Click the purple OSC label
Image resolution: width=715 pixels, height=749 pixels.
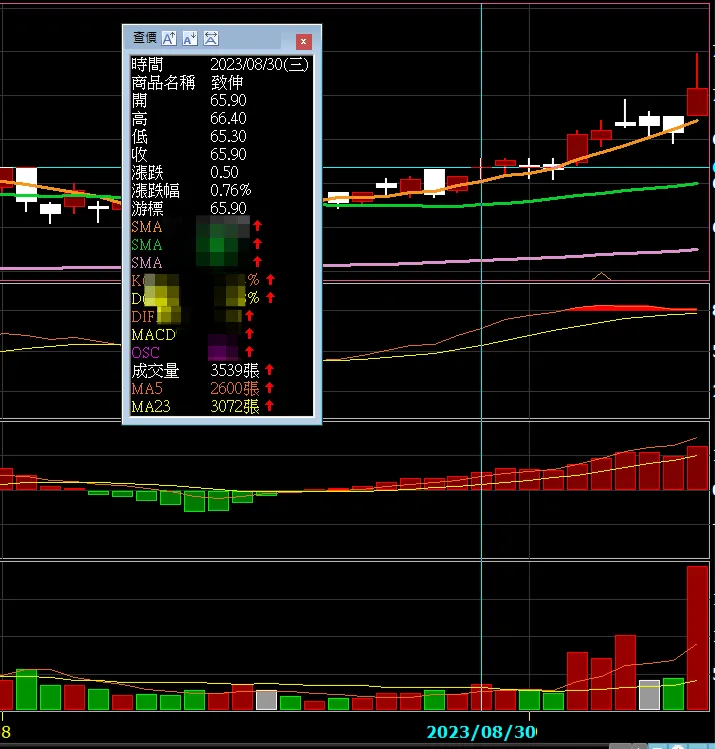point(145,353)
